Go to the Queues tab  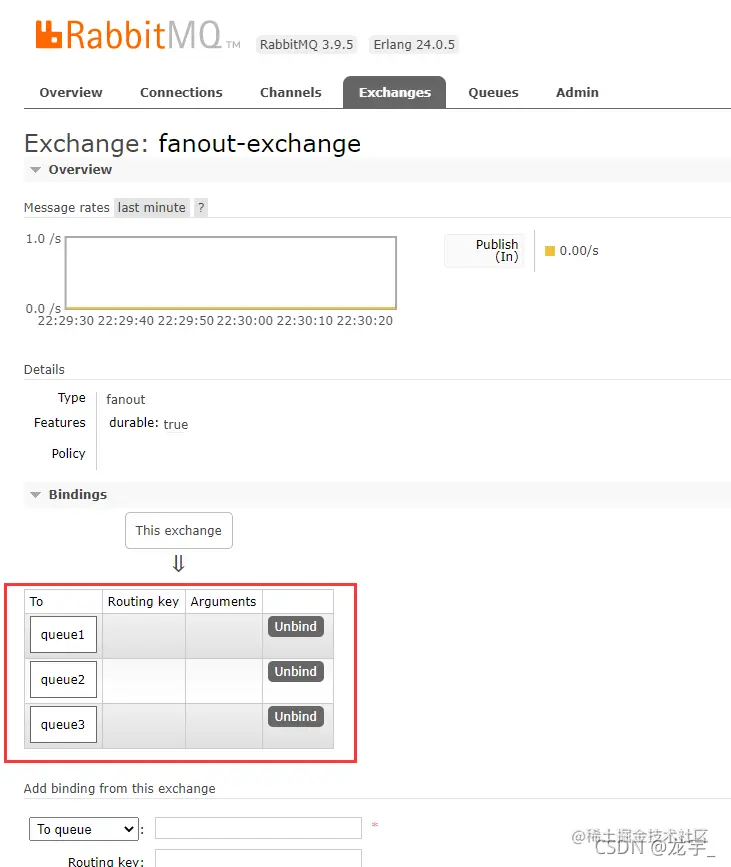point(493,92)
